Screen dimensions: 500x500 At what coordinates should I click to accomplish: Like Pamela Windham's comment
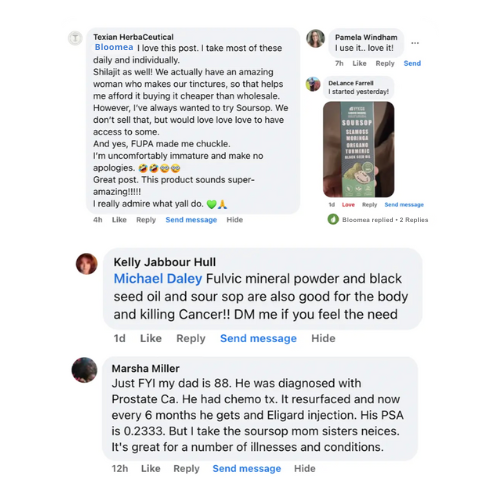[359, 63]
